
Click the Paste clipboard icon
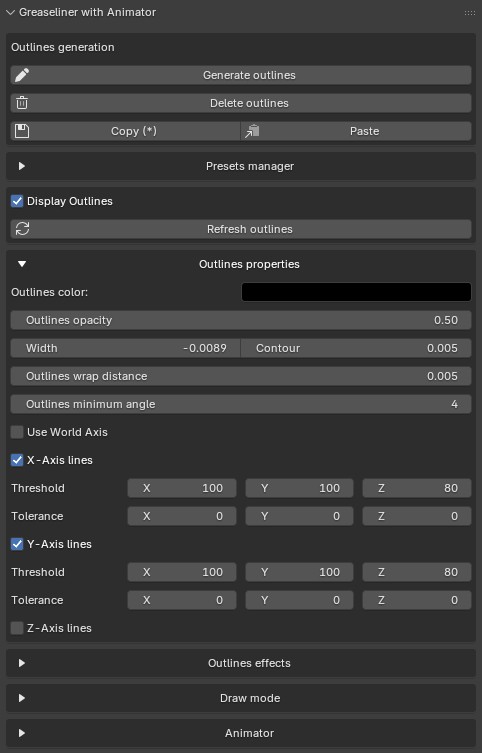point(252,131)
